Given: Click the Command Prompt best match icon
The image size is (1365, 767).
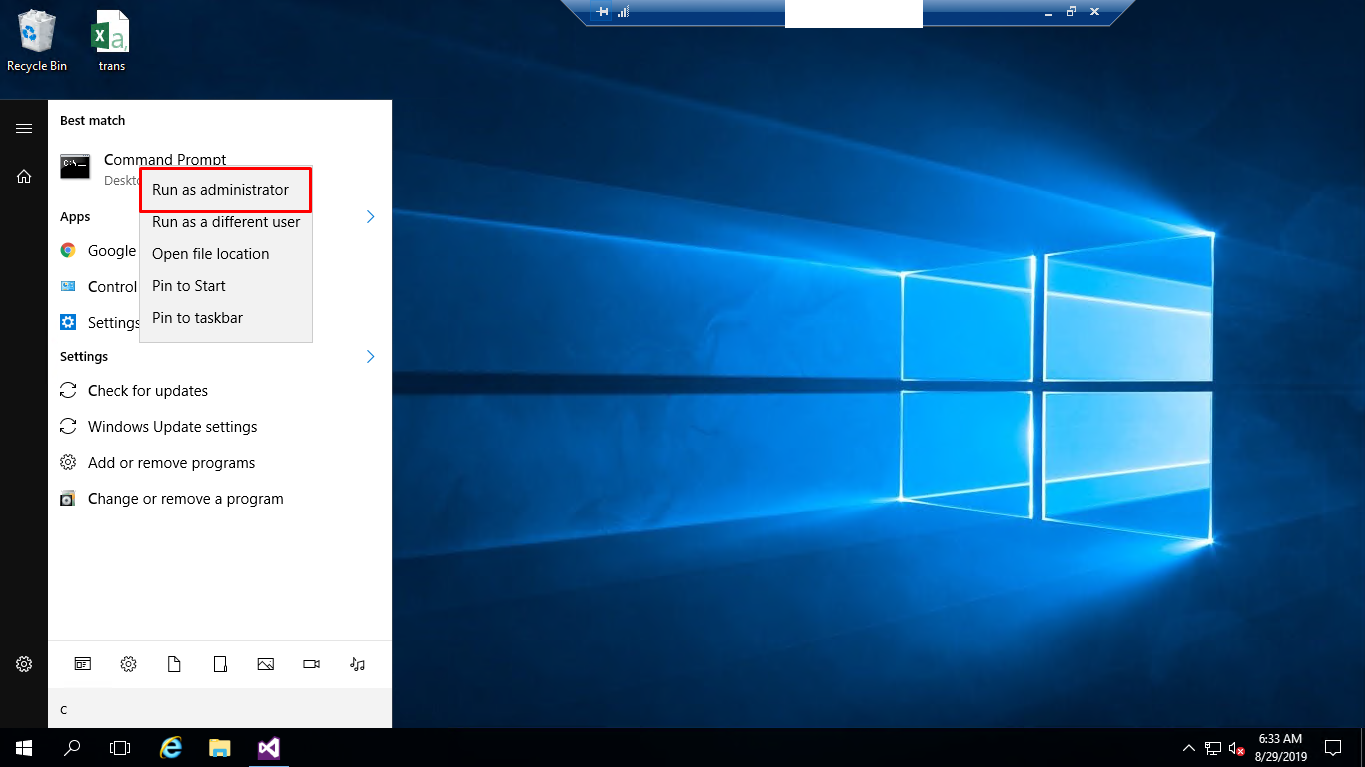Looking at the screenshot, I should point(75,167).
